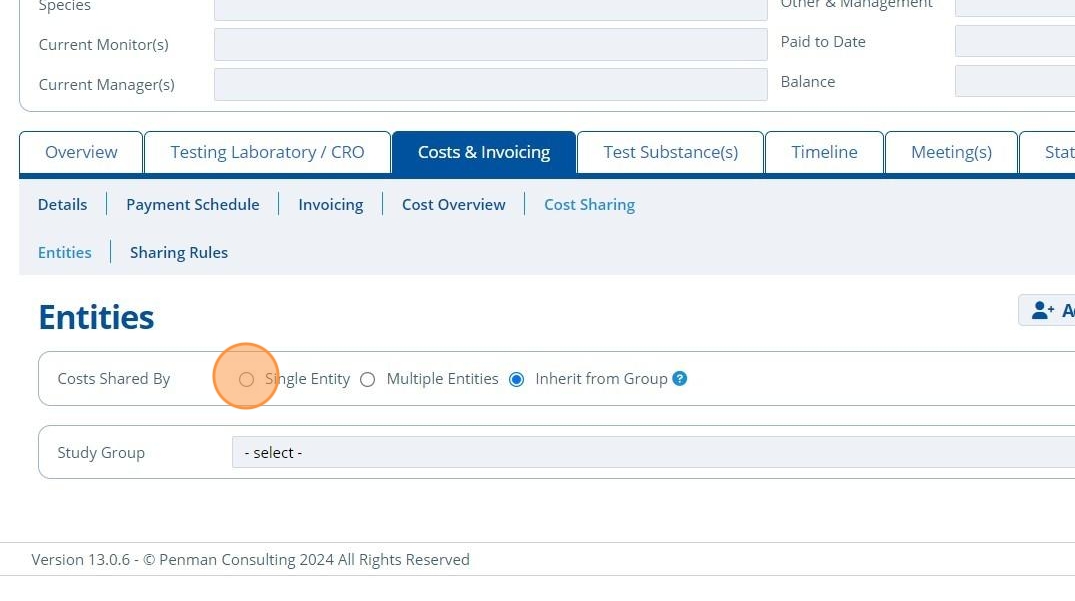Select the Multiple Entities radio button
The image size is (1075, 601).
(367, 380)
